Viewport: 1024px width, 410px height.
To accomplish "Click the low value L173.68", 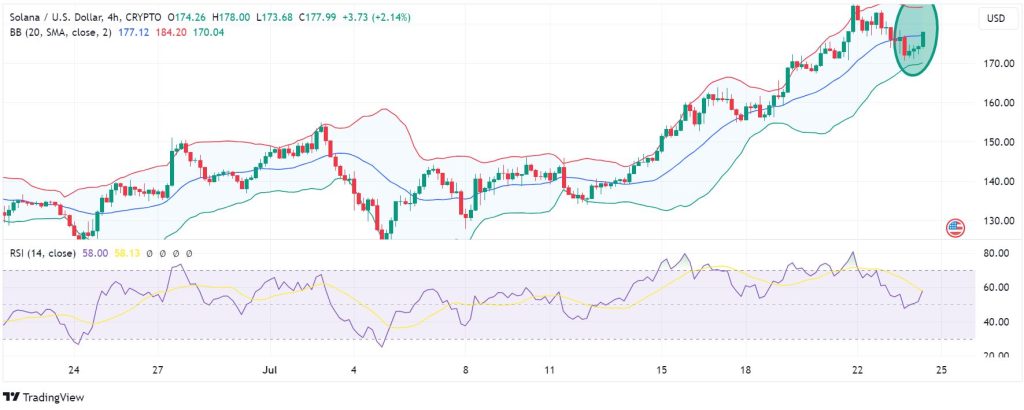I will click(278, 18).
